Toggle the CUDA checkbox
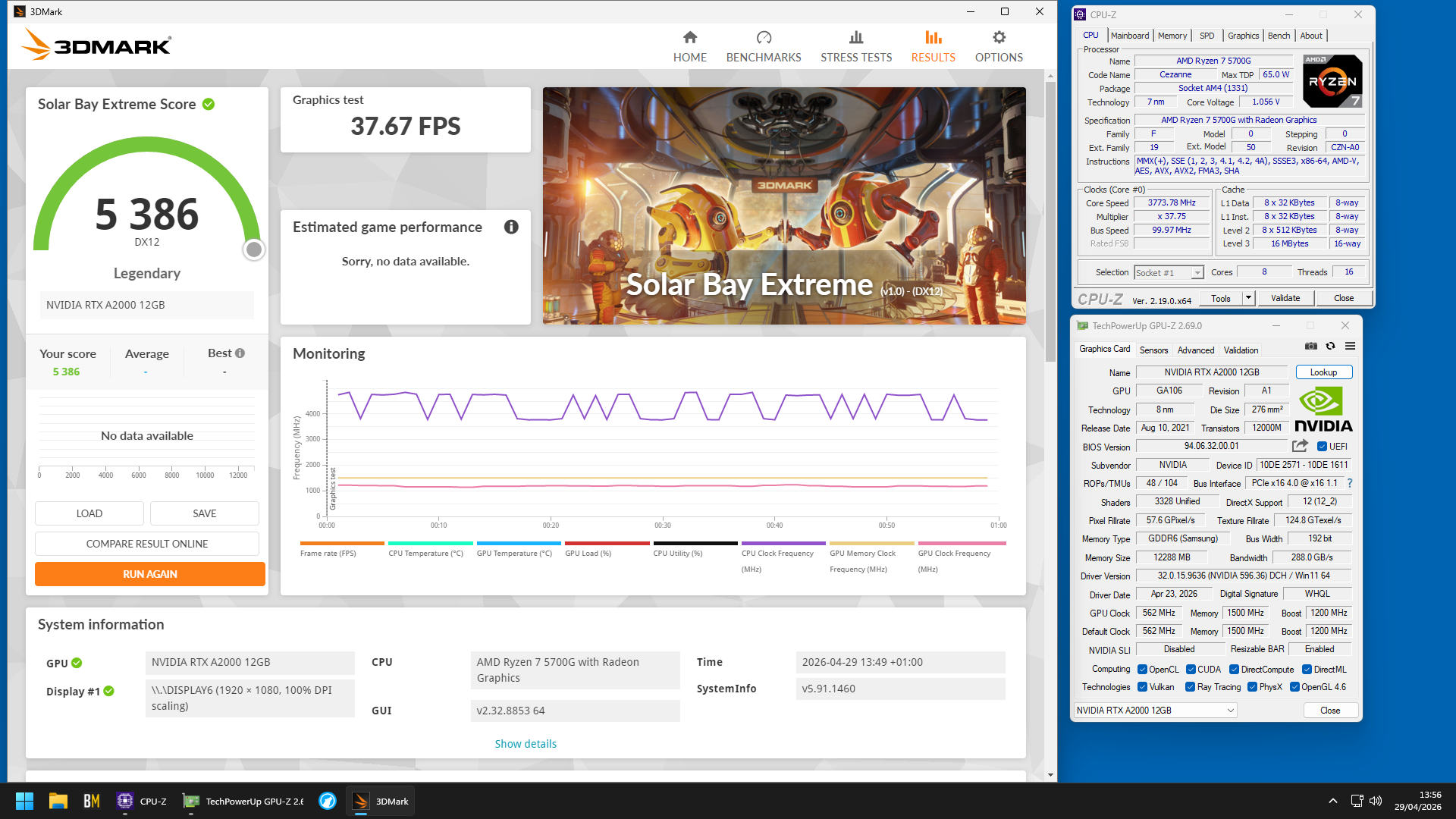 click(1191, 670)
